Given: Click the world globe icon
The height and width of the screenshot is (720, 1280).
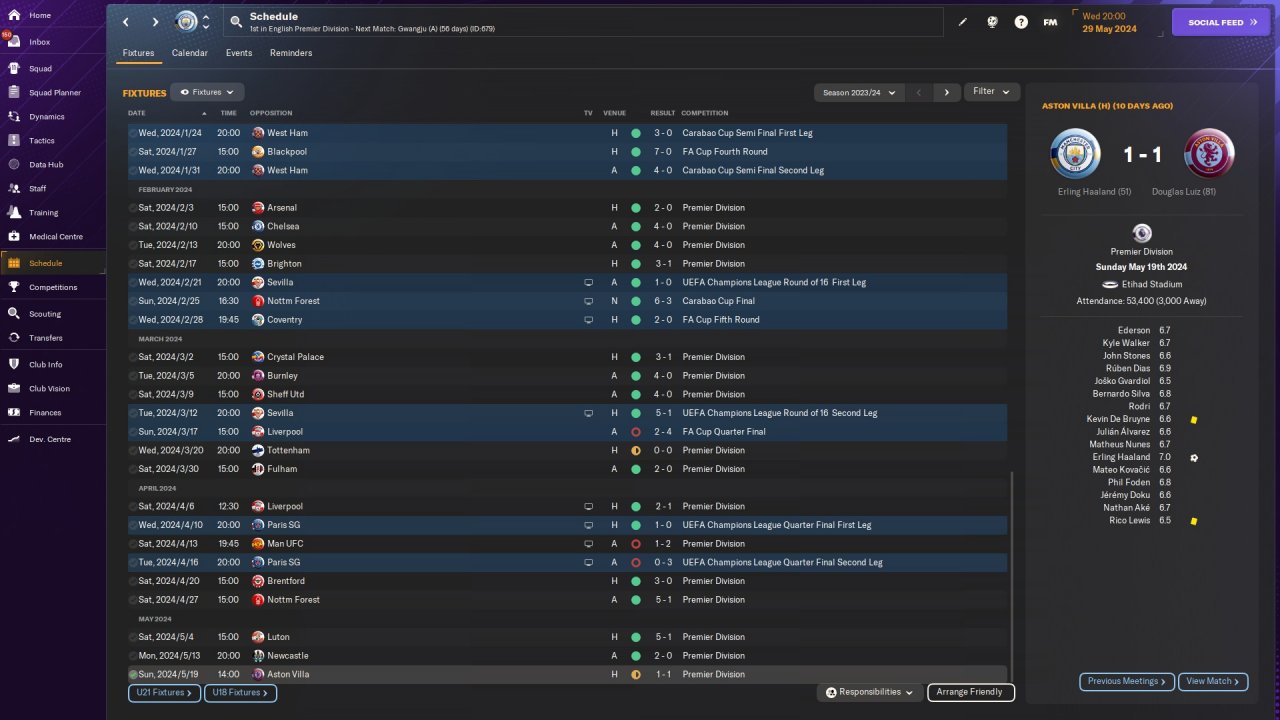Looking at the screenshot, I should pos(992,22).
